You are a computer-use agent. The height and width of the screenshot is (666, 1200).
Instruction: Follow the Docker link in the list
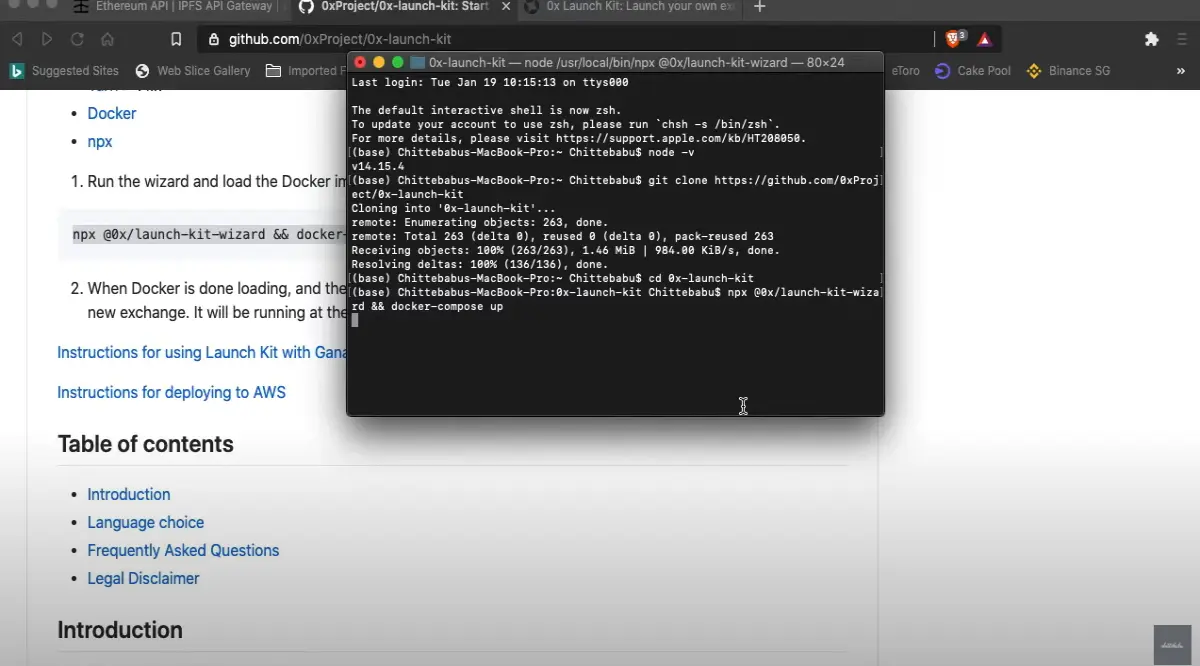(112, 114)
